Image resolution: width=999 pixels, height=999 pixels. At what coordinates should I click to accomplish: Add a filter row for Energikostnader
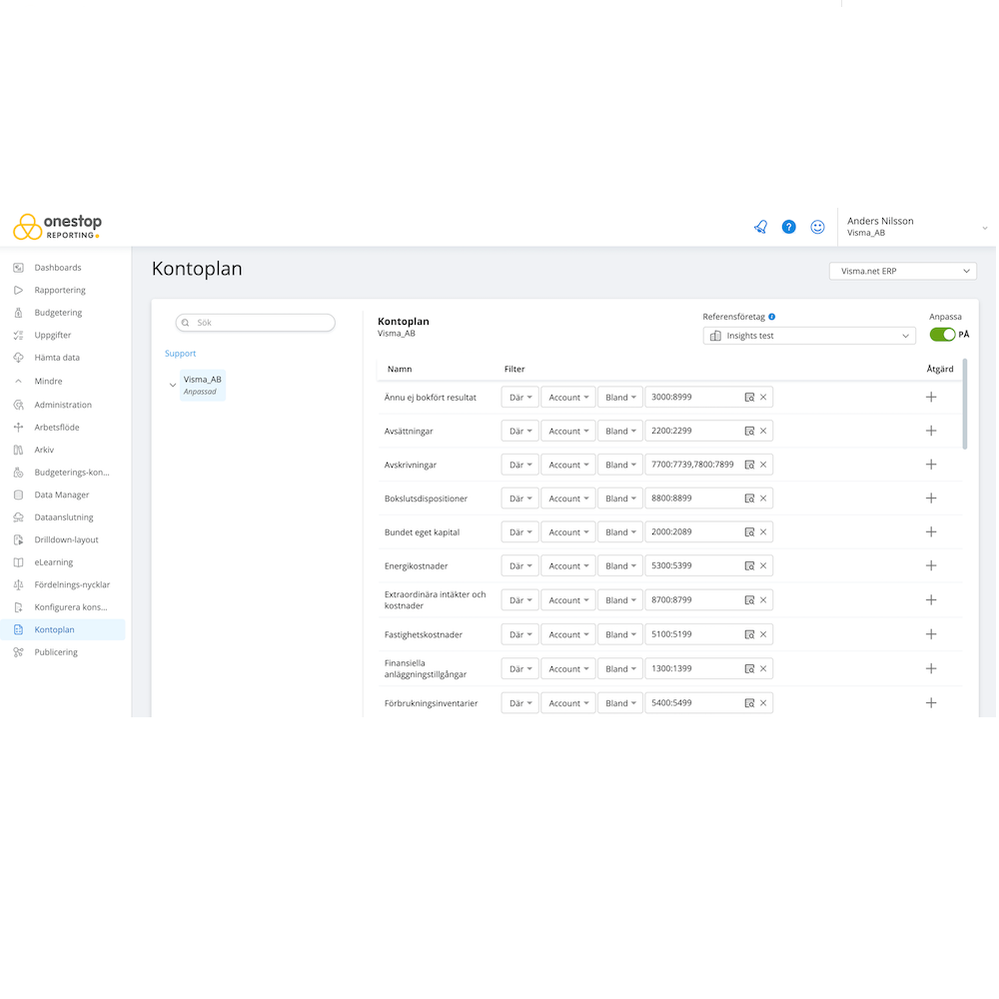coord(931,566)
